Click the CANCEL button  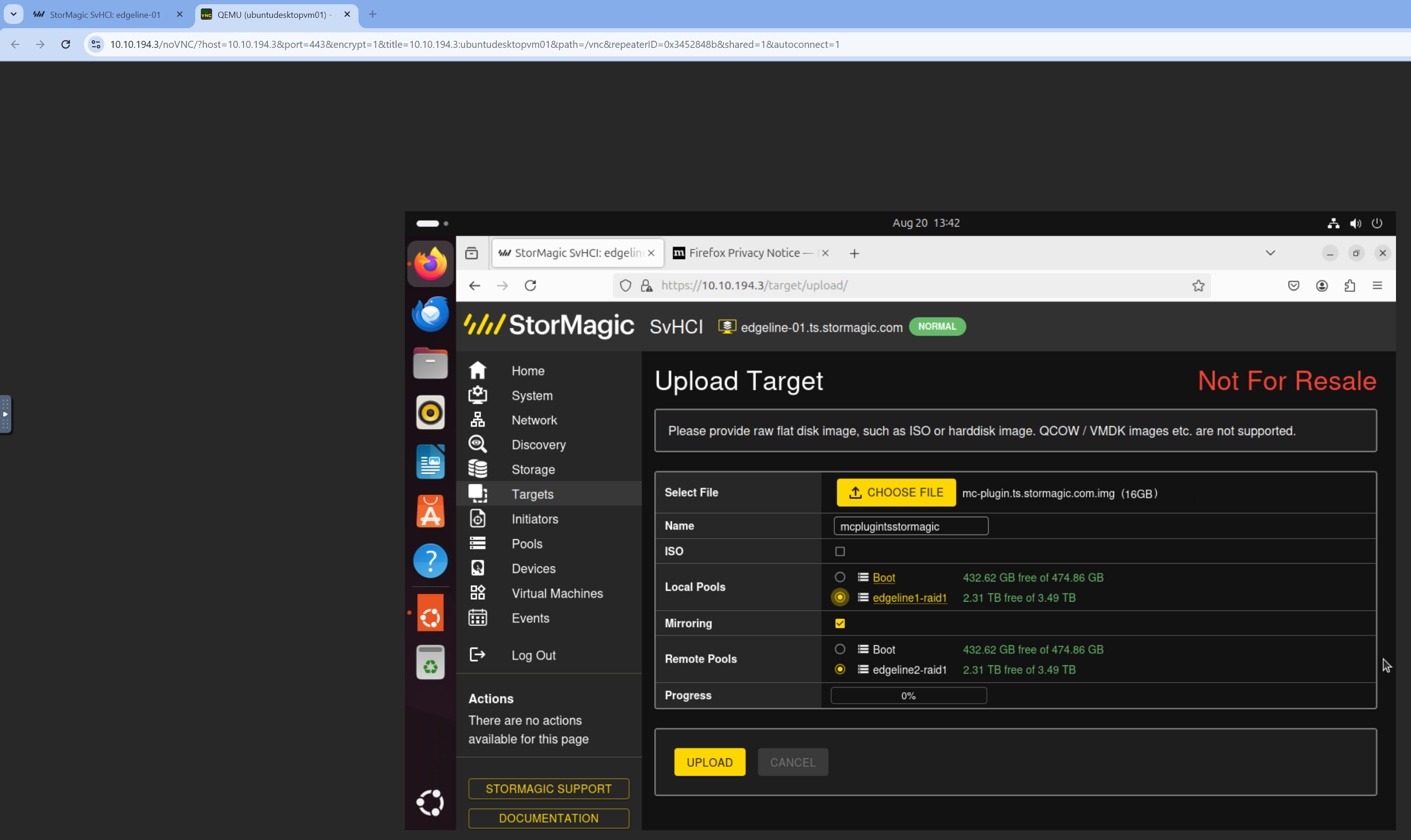(x=793, y=762)
